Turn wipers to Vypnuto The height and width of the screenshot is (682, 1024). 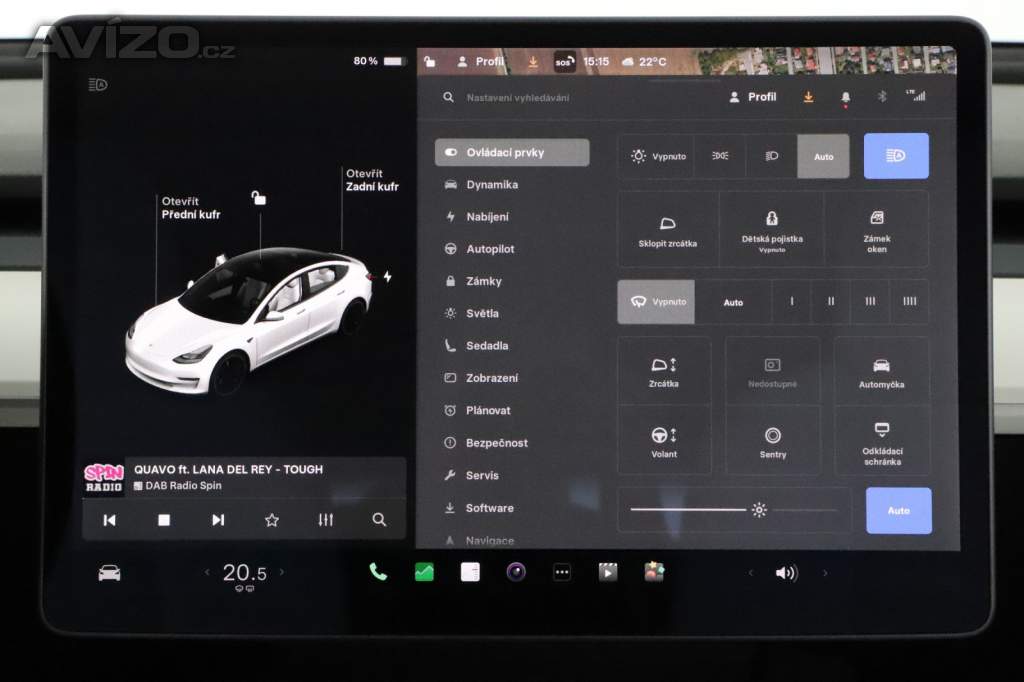pyautogui.click(x=656, y=302)
